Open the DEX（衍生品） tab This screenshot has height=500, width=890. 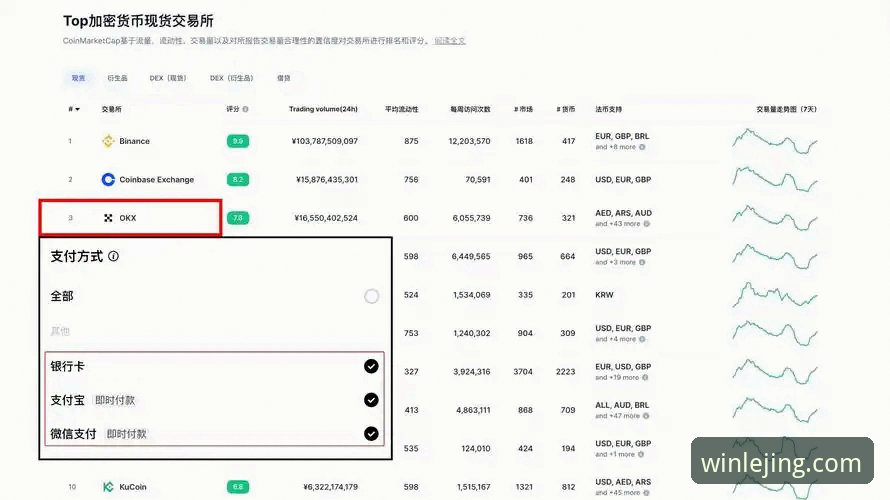coord(232,78)
